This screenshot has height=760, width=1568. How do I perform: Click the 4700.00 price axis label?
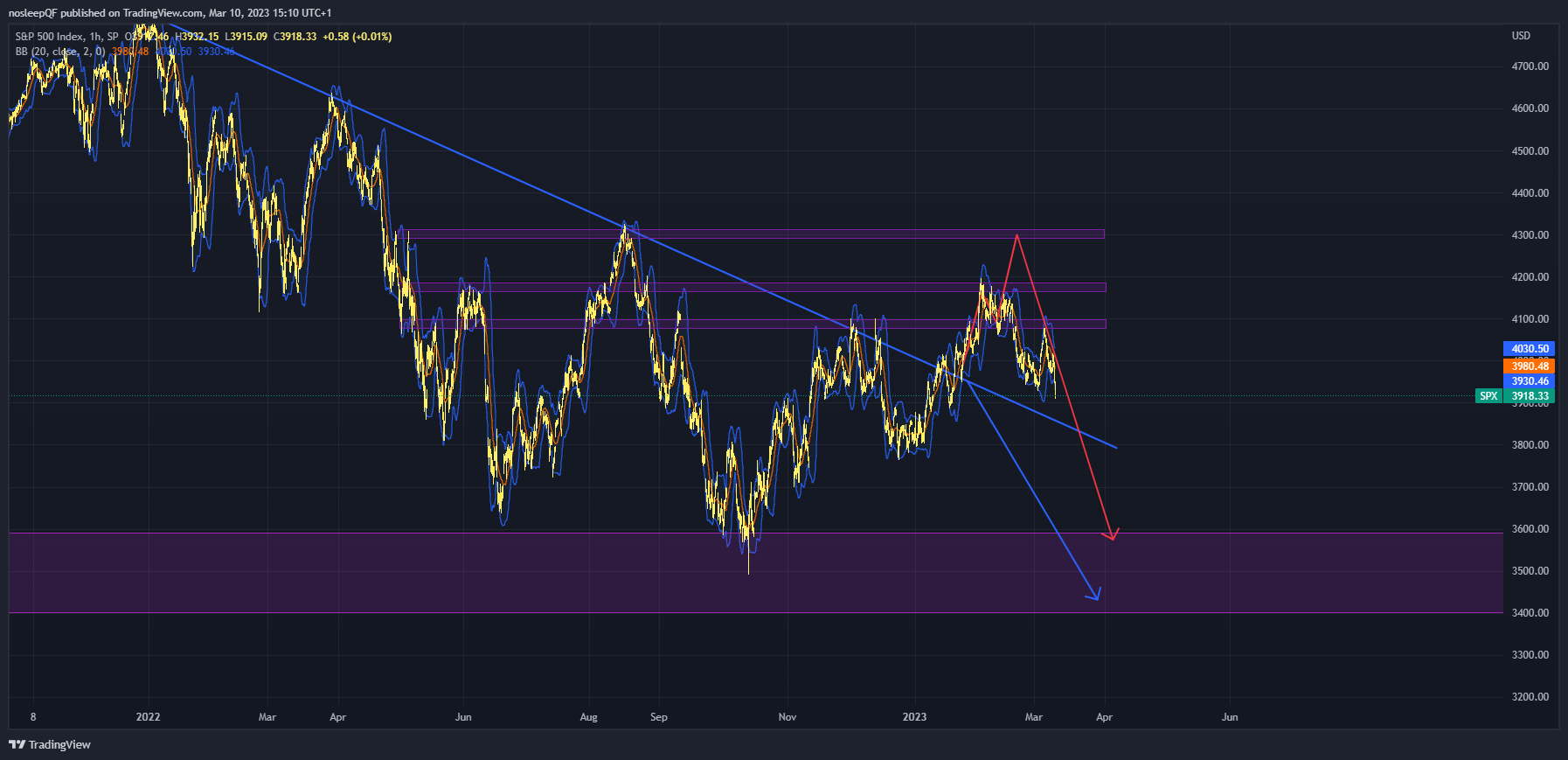(1530, 66)
